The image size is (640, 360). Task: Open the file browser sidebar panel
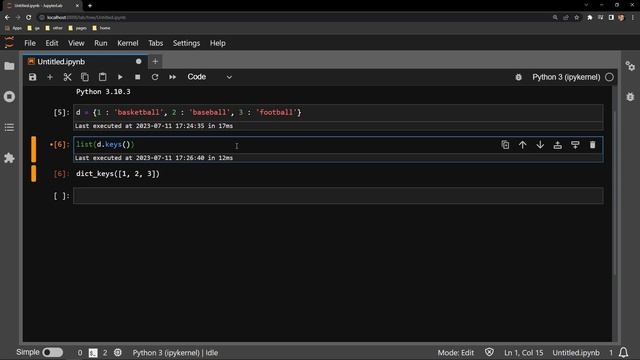coord(9,66)
